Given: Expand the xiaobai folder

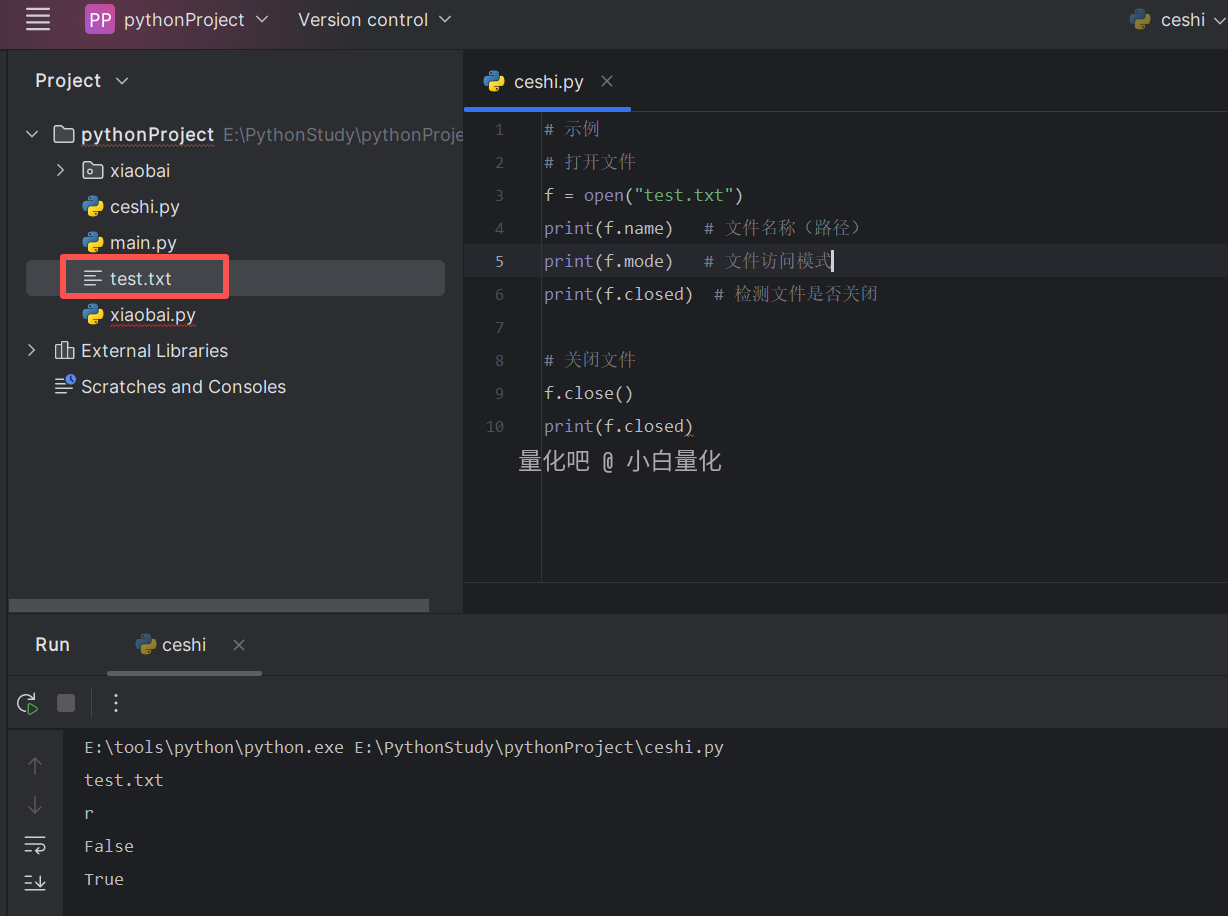Looking at the screenshot, I should (60, 171).
